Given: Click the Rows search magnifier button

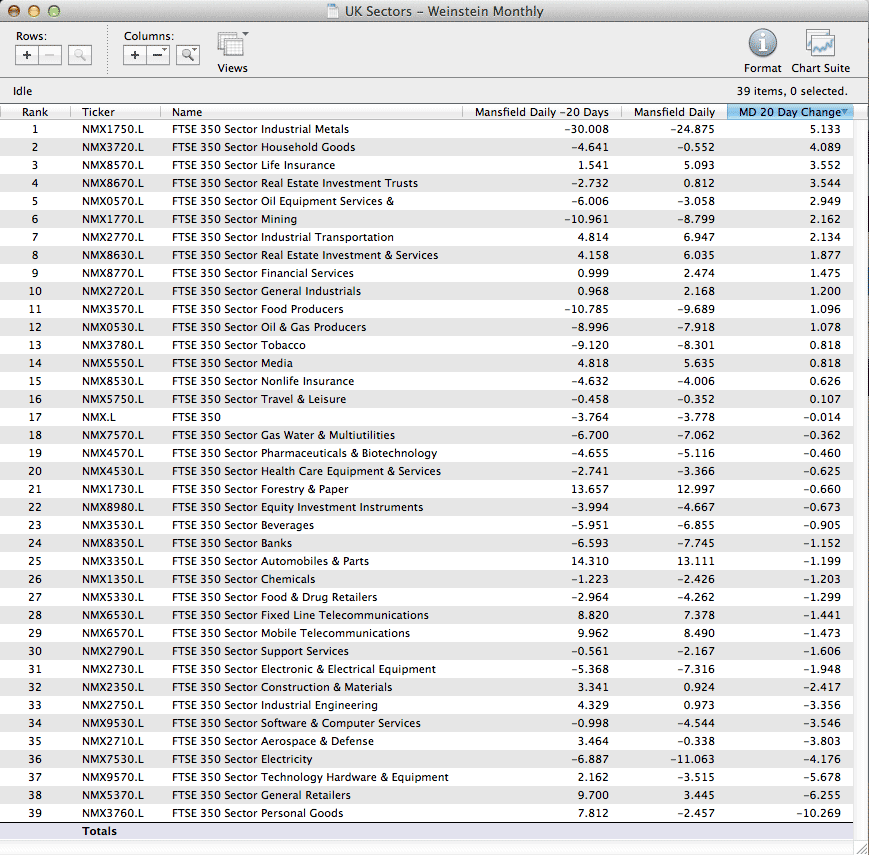Looking at the screenshot, I should (79, 55).
